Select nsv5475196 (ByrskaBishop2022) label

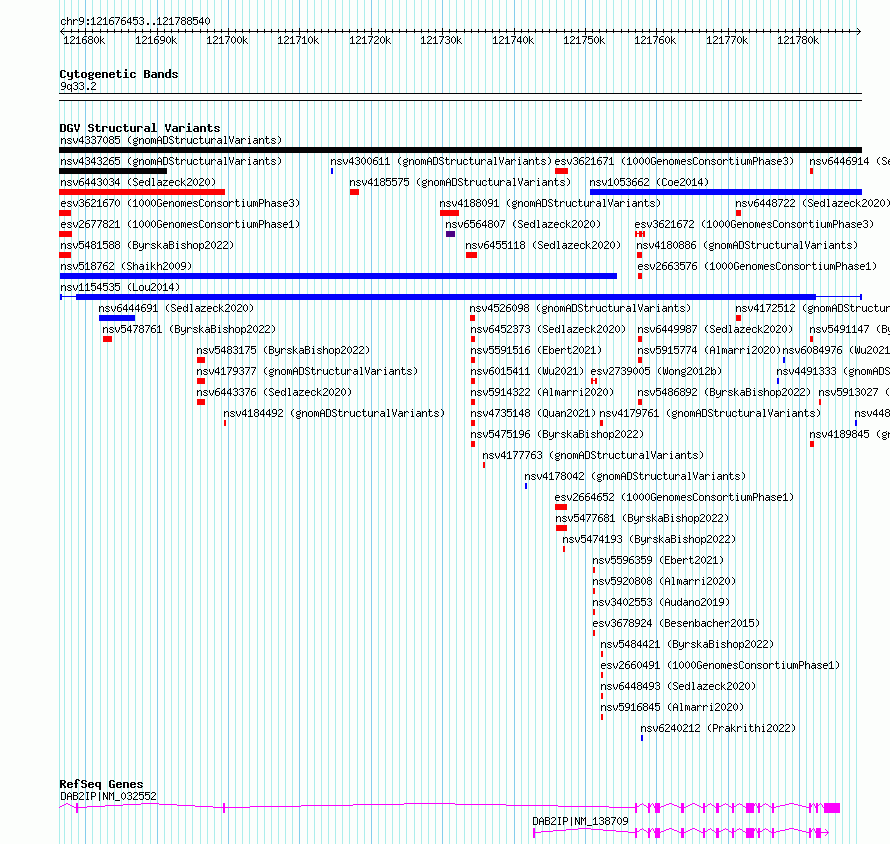(557, 434)
